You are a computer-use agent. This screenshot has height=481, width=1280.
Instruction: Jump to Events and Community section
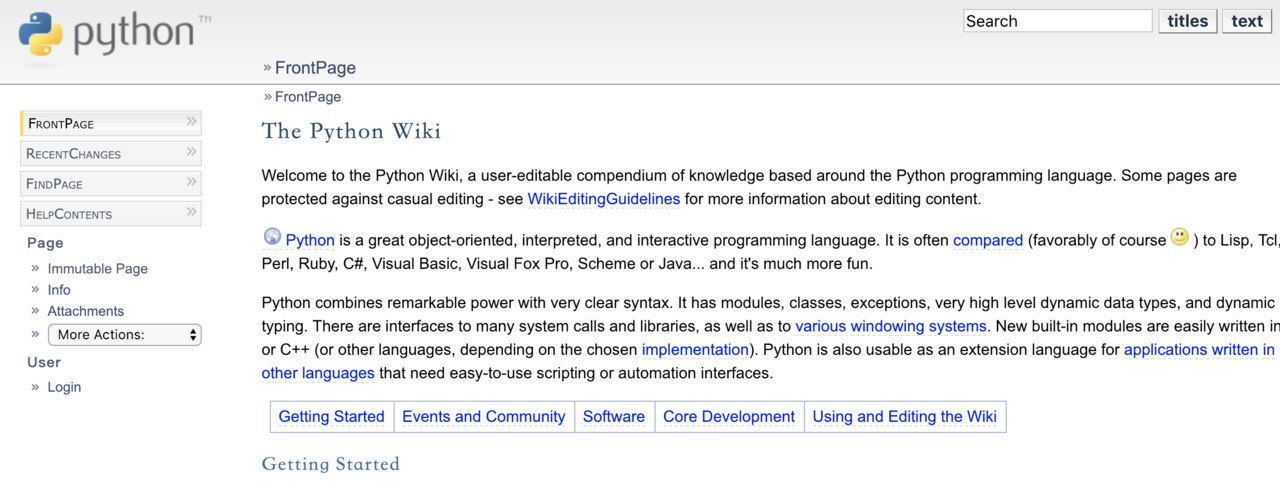click(484, 417)
